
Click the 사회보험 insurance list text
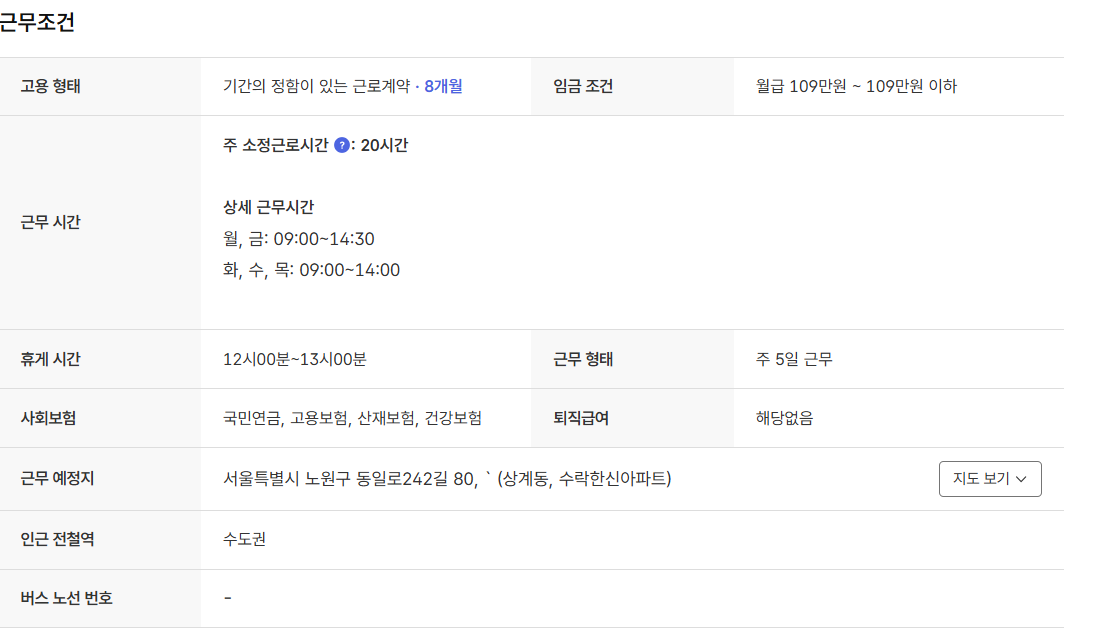(352, 418)
